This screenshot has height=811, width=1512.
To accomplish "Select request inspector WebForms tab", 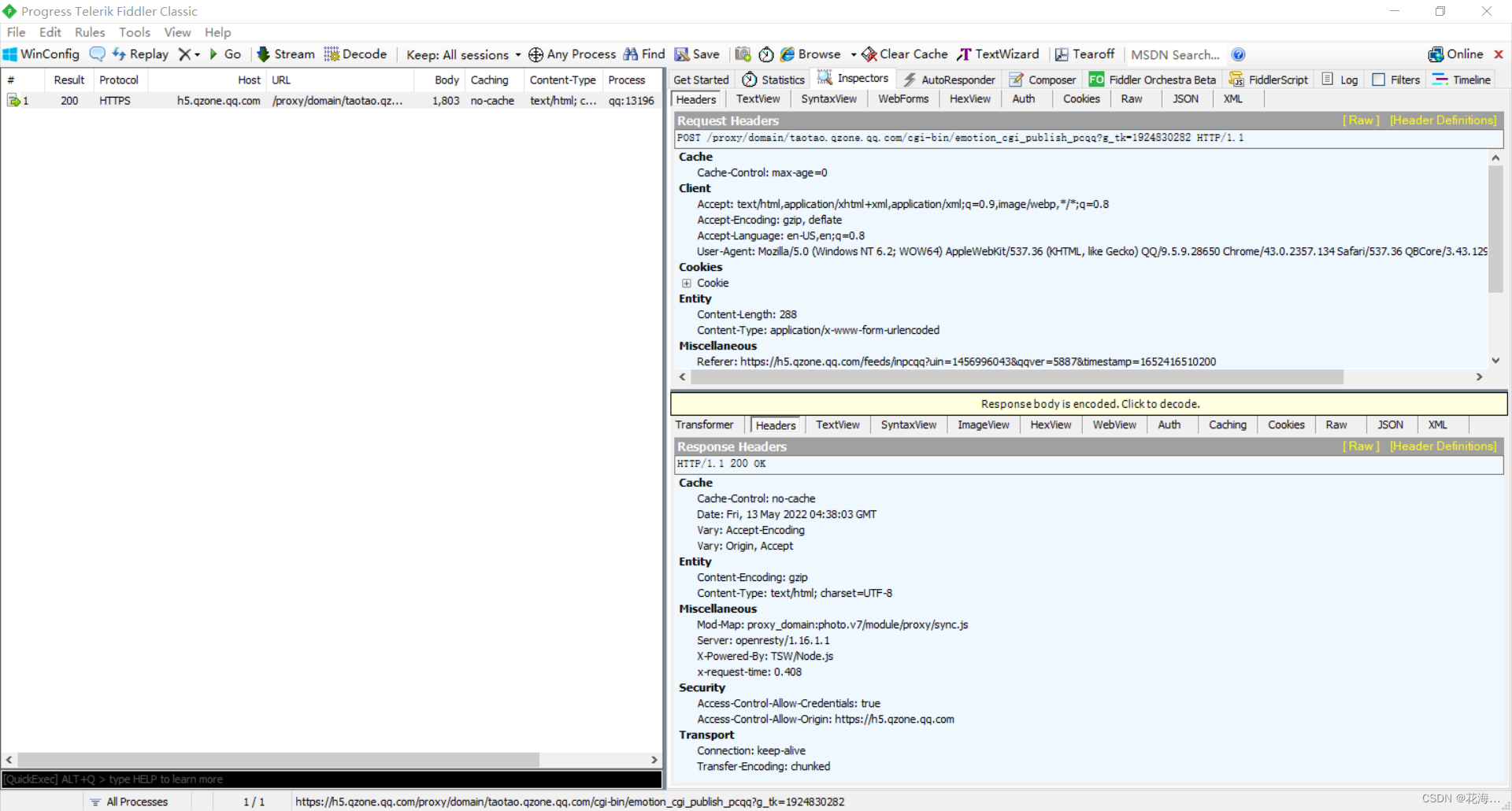I will coord(903,99).
